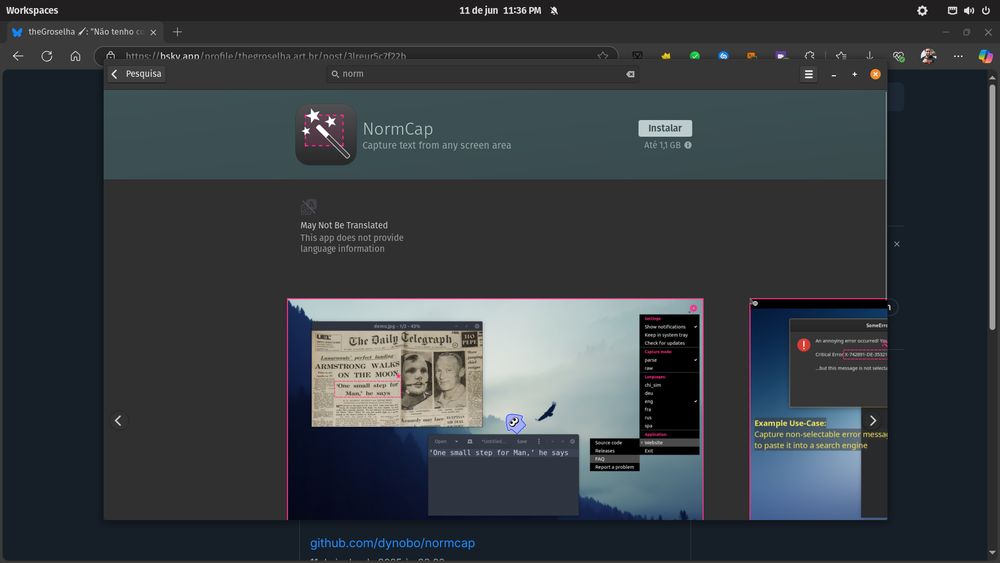The image size is (1000, 563).
Task: Bookmark this page with star icon
Action: pyautogui.click(x=603, y=56)
